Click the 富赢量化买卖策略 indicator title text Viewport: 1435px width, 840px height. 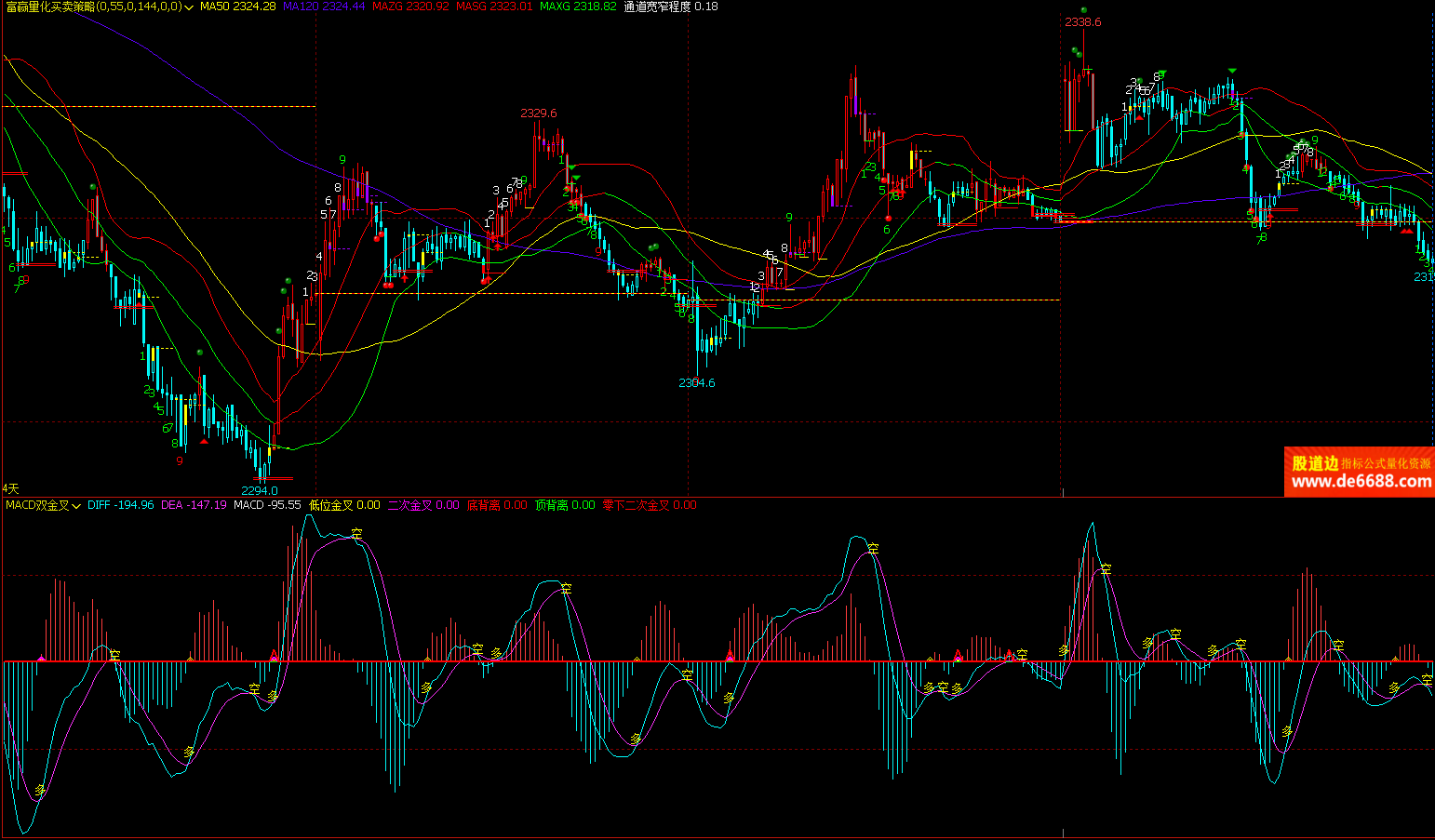93,7
